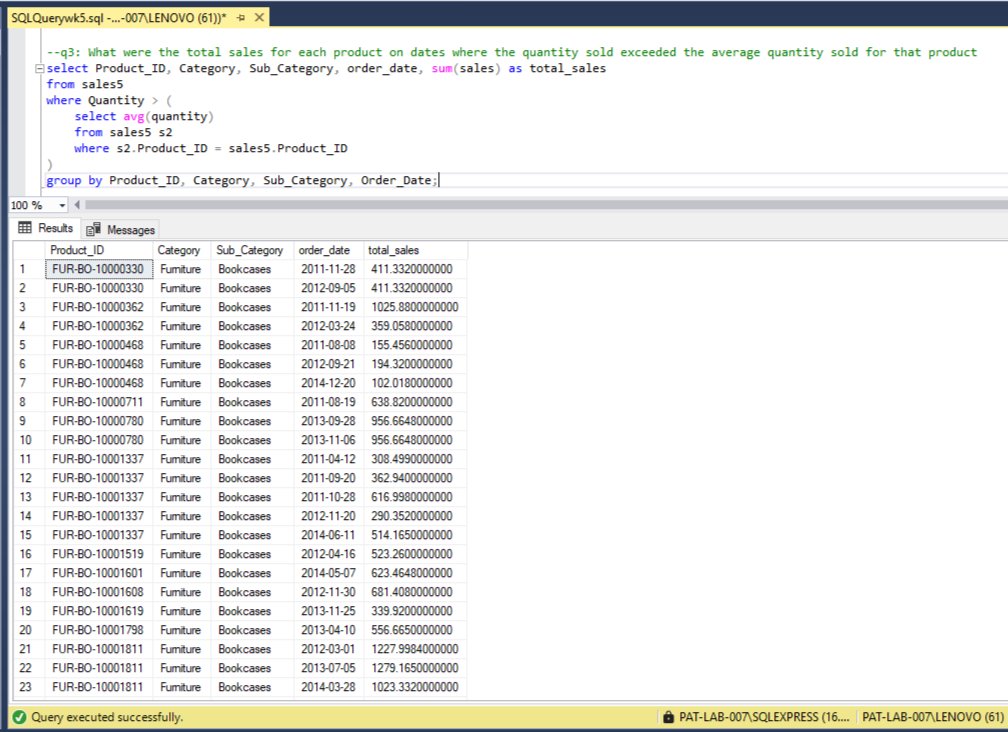Click PAT-LAB-007\SQLEXPRESS server status entry
This screenshot has height=732, width=1008.
764,717
